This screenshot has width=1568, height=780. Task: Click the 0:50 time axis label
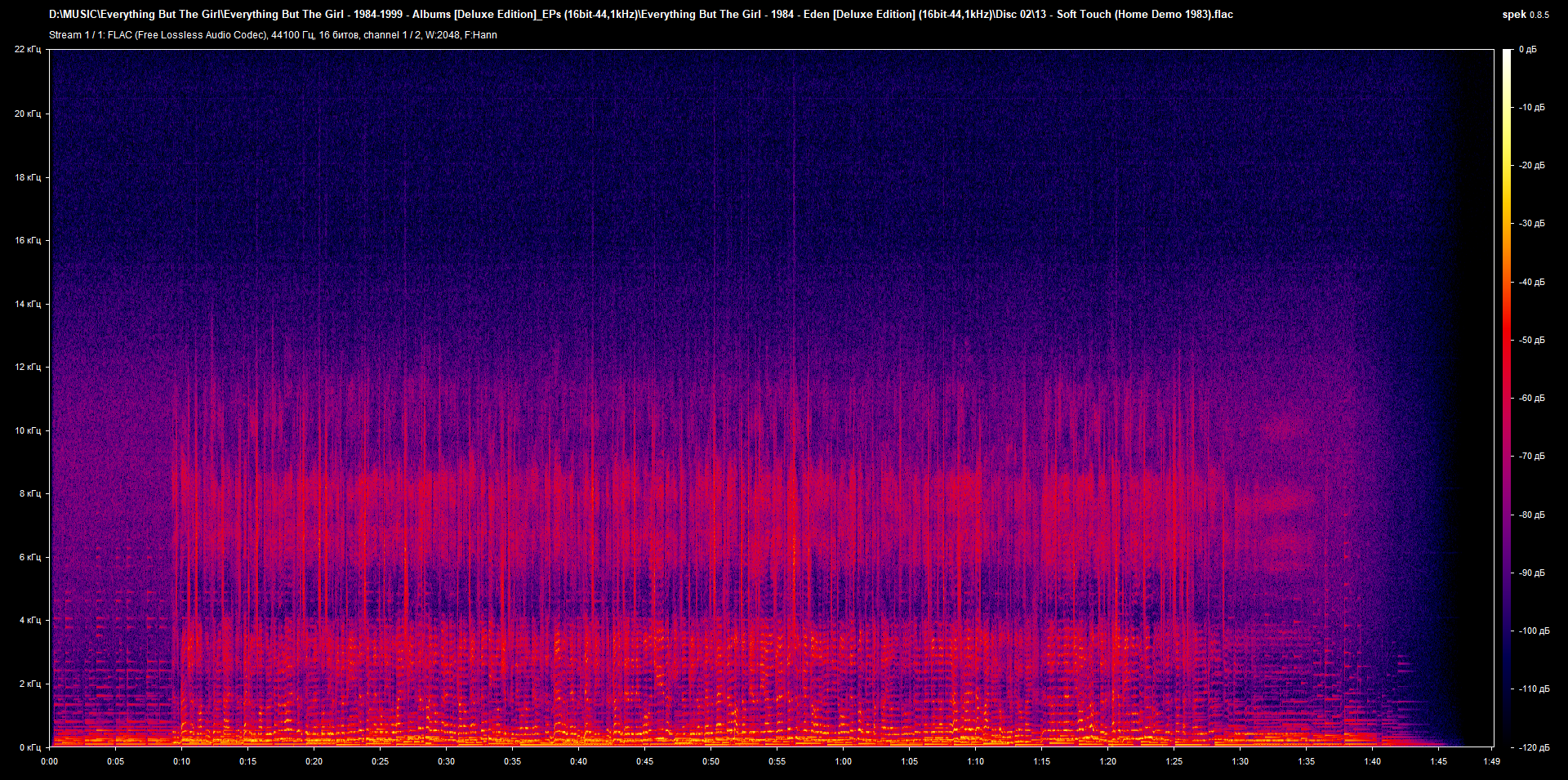click(x=710, y=761)
